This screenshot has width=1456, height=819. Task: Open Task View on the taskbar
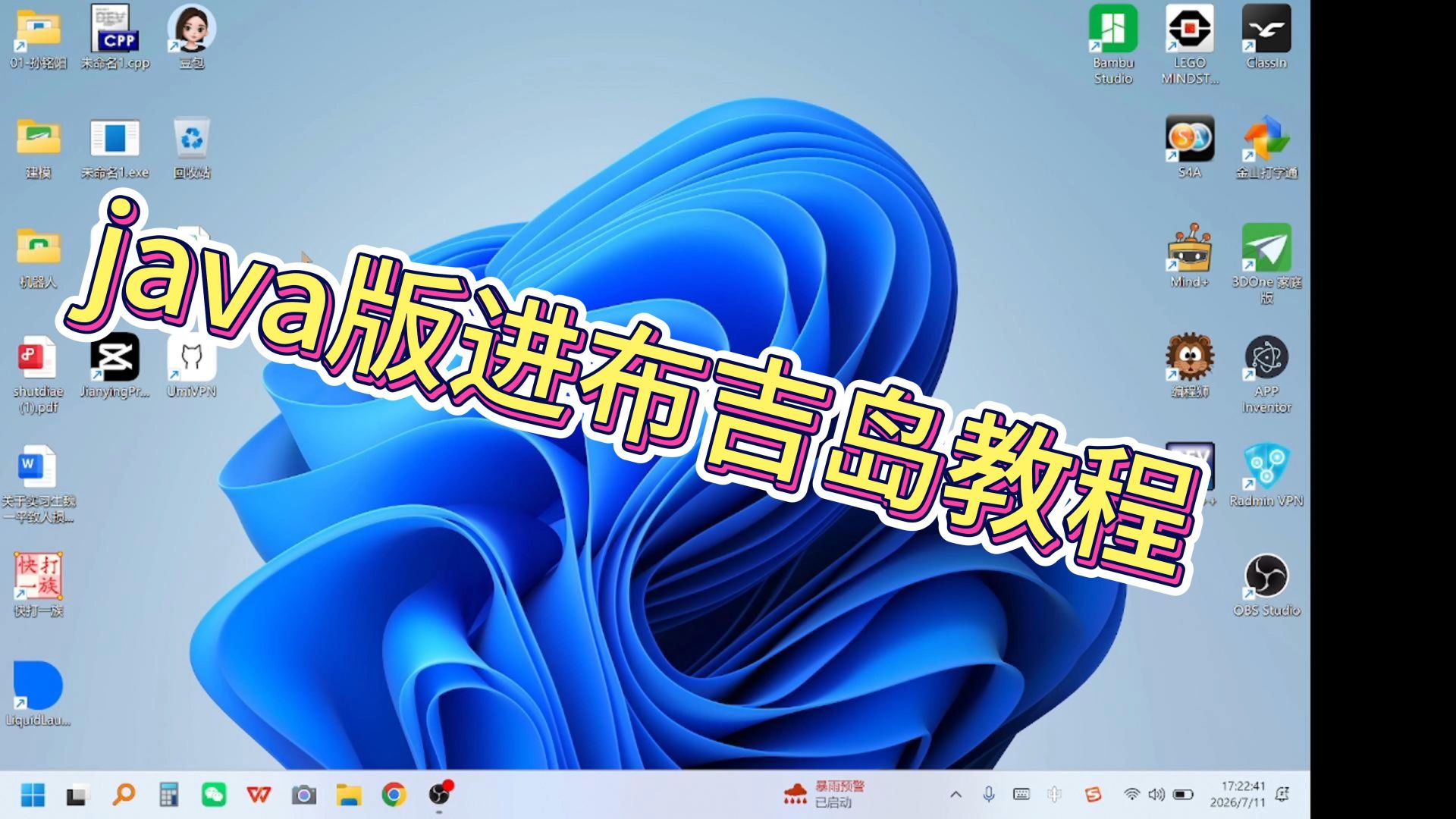77,795
